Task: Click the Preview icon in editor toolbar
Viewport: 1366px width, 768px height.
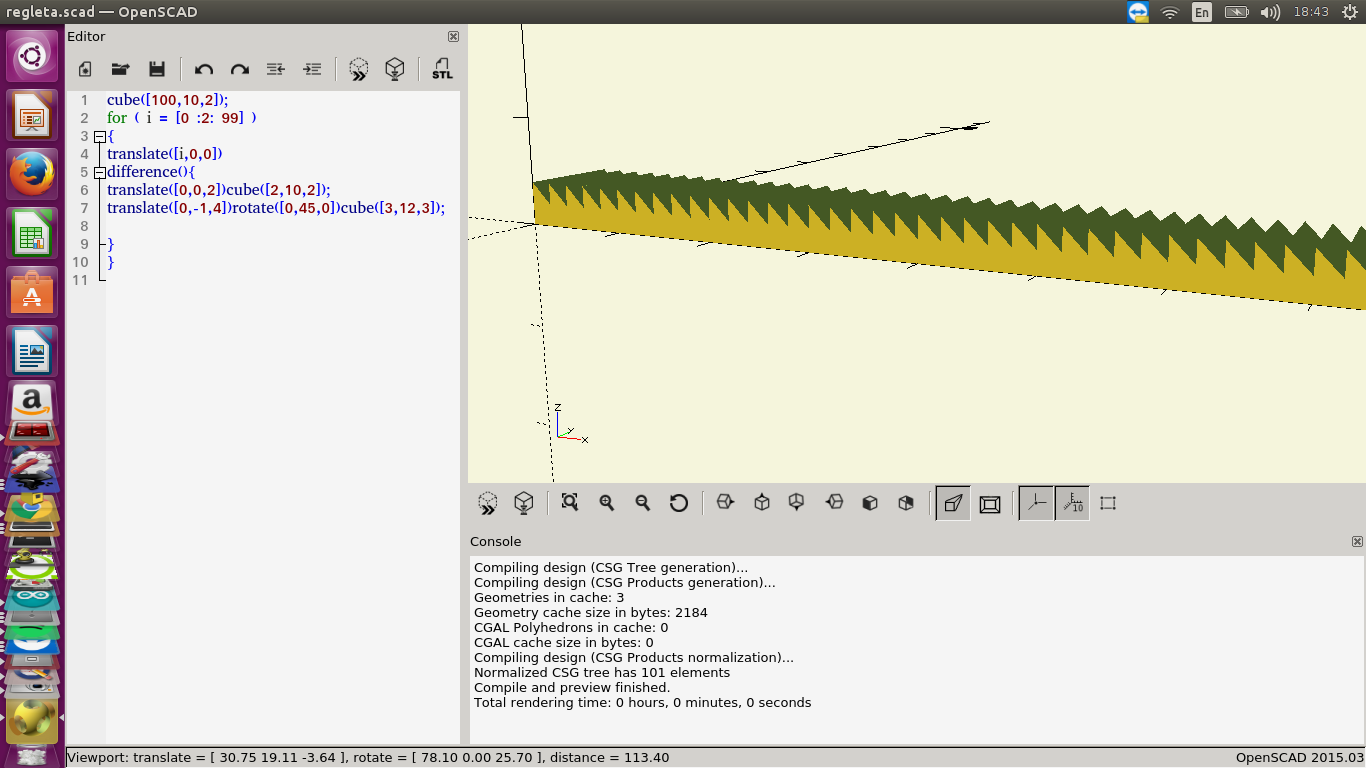Action: coord(359,69)
